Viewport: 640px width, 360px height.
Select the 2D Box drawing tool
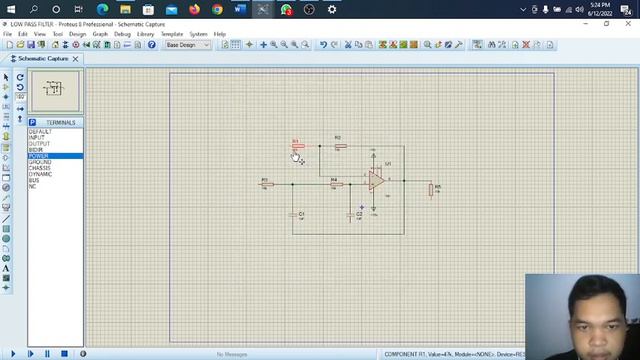click(6, 229)
